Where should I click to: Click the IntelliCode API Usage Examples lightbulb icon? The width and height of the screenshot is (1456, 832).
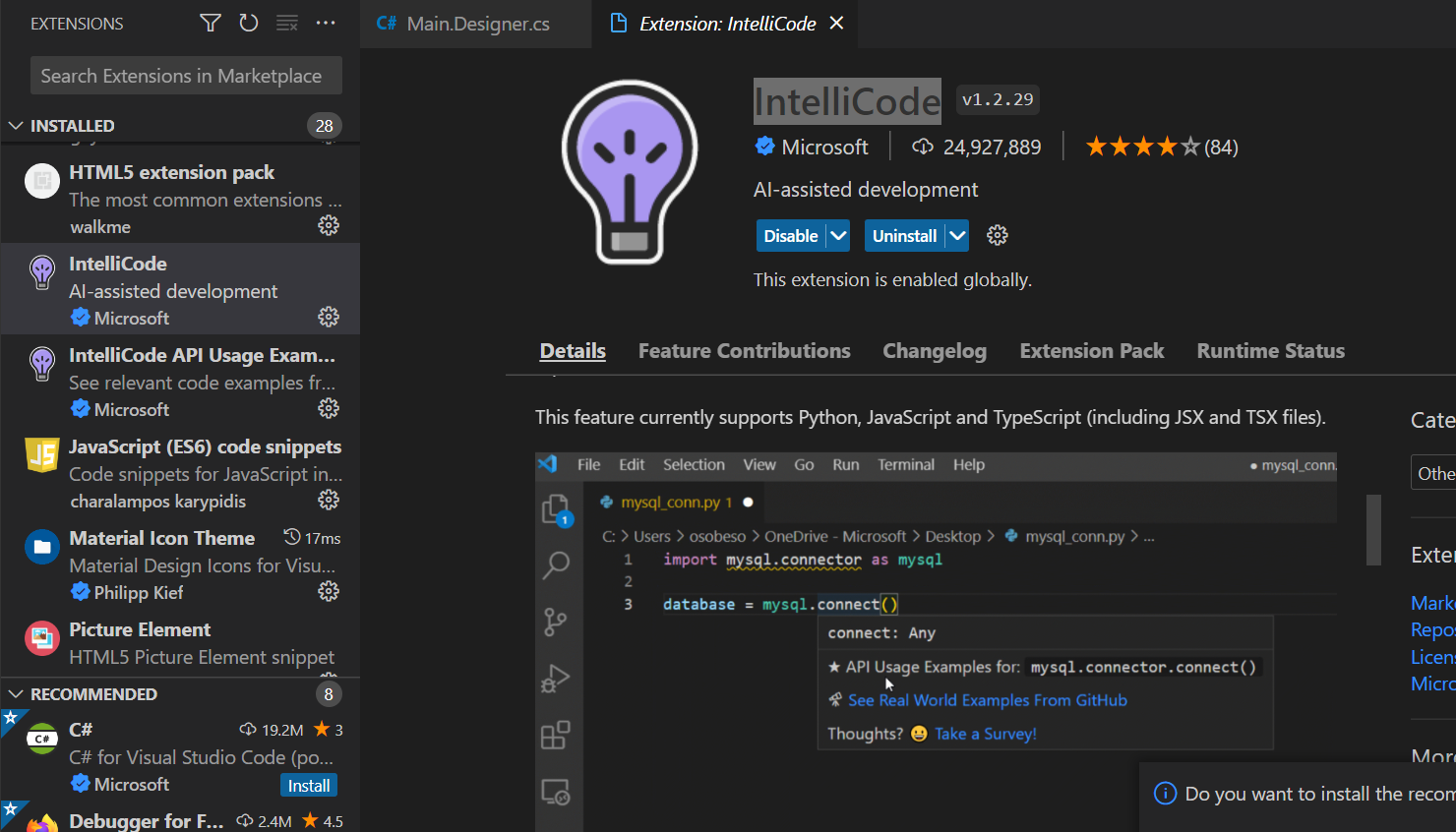[x=42, y=364]
